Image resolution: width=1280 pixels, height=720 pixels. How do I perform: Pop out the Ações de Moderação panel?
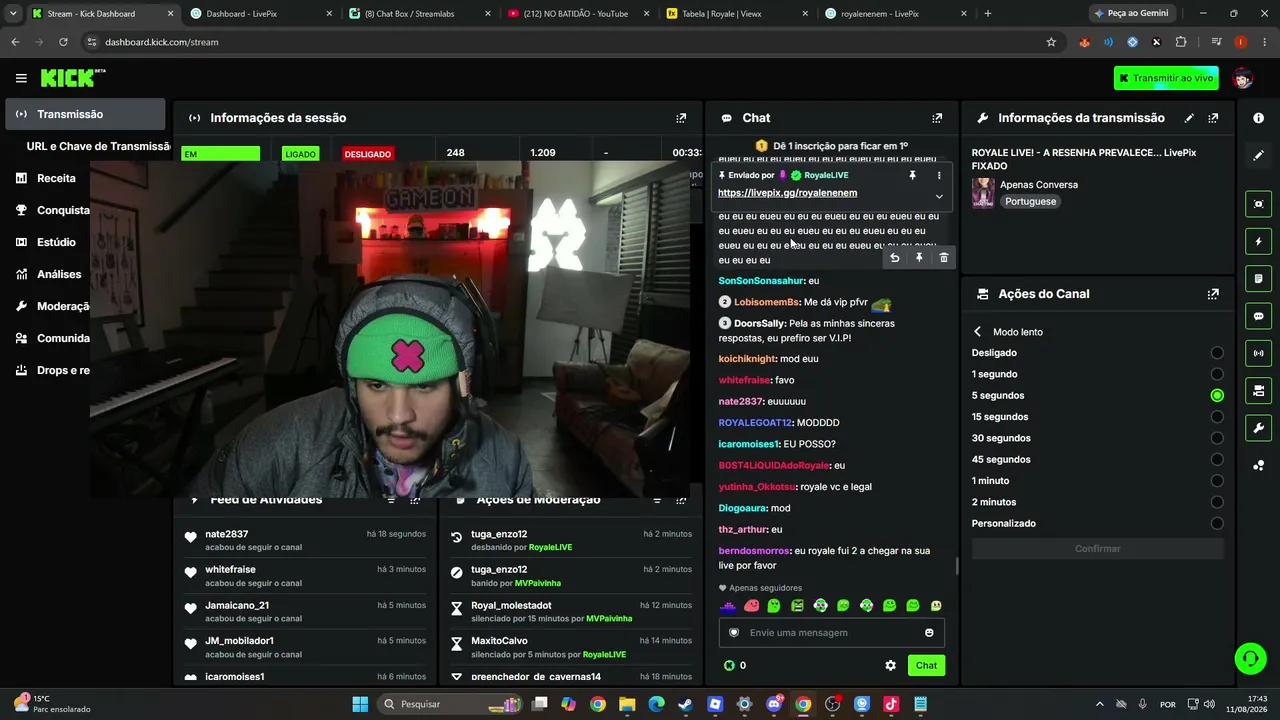pyautogui.click(x=681, y=500)
